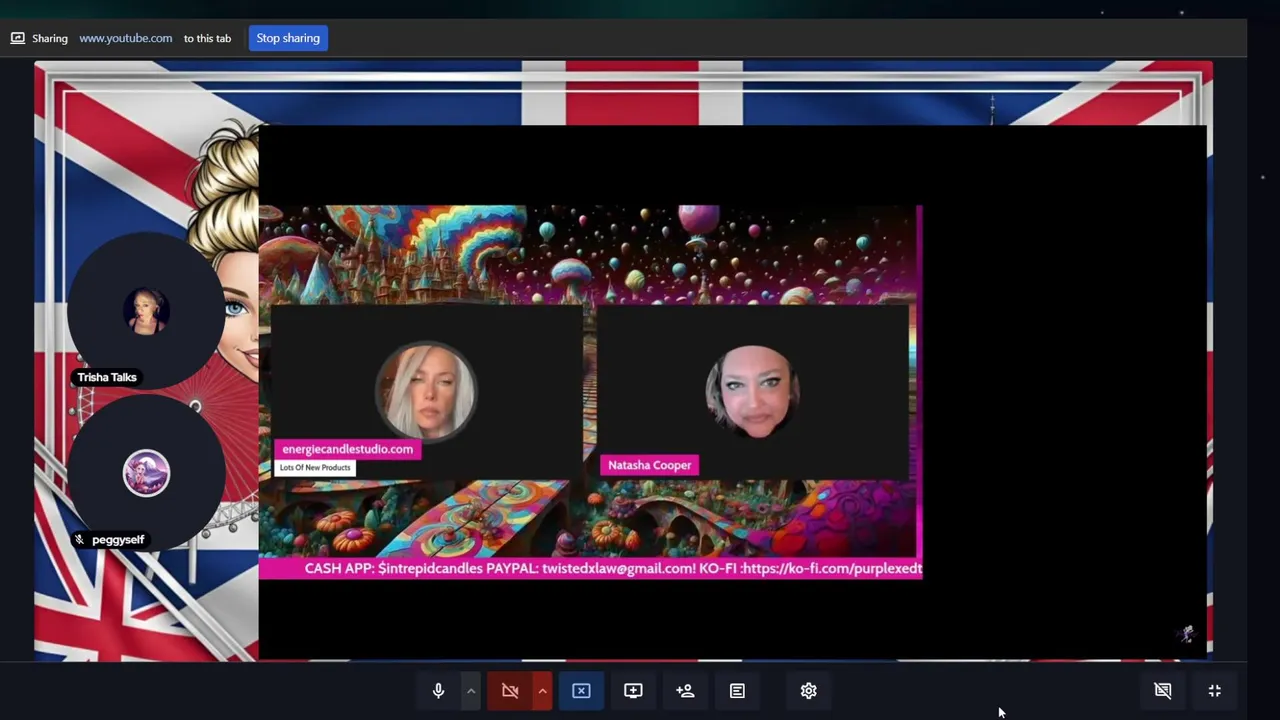Select Trisha Talks participant avatar

click(146, 311)
